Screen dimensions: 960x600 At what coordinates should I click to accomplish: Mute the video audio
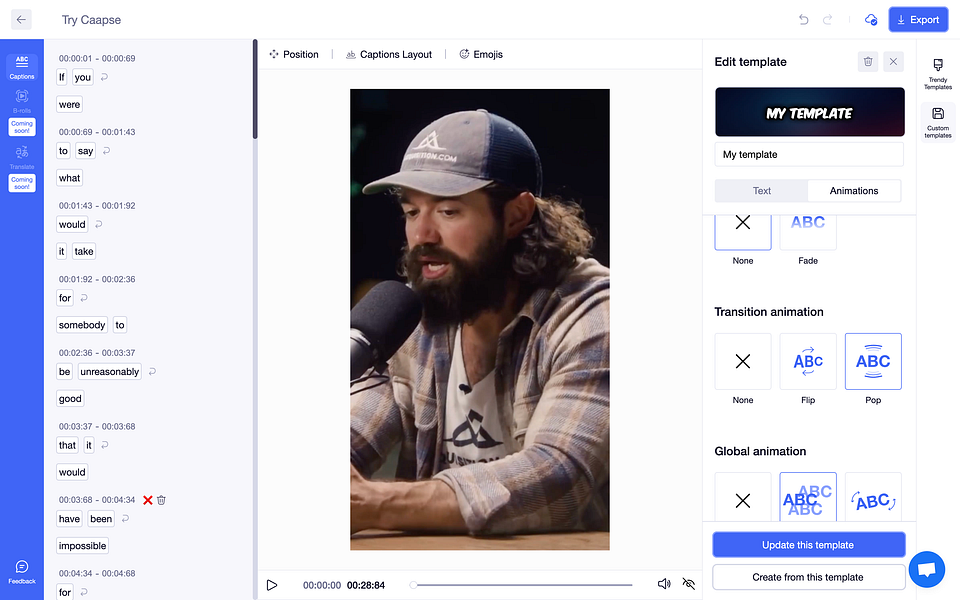coord(664,584)
